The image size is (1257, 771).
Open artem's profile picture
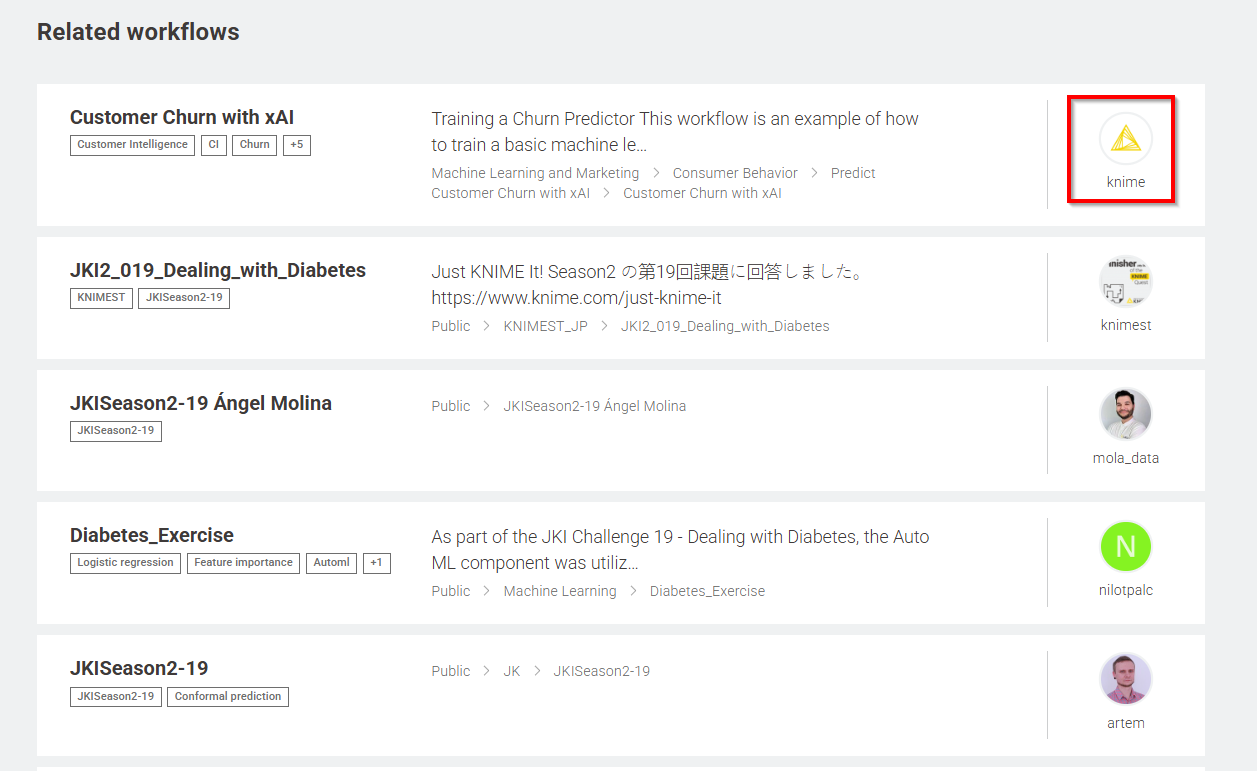(1125, 679)
